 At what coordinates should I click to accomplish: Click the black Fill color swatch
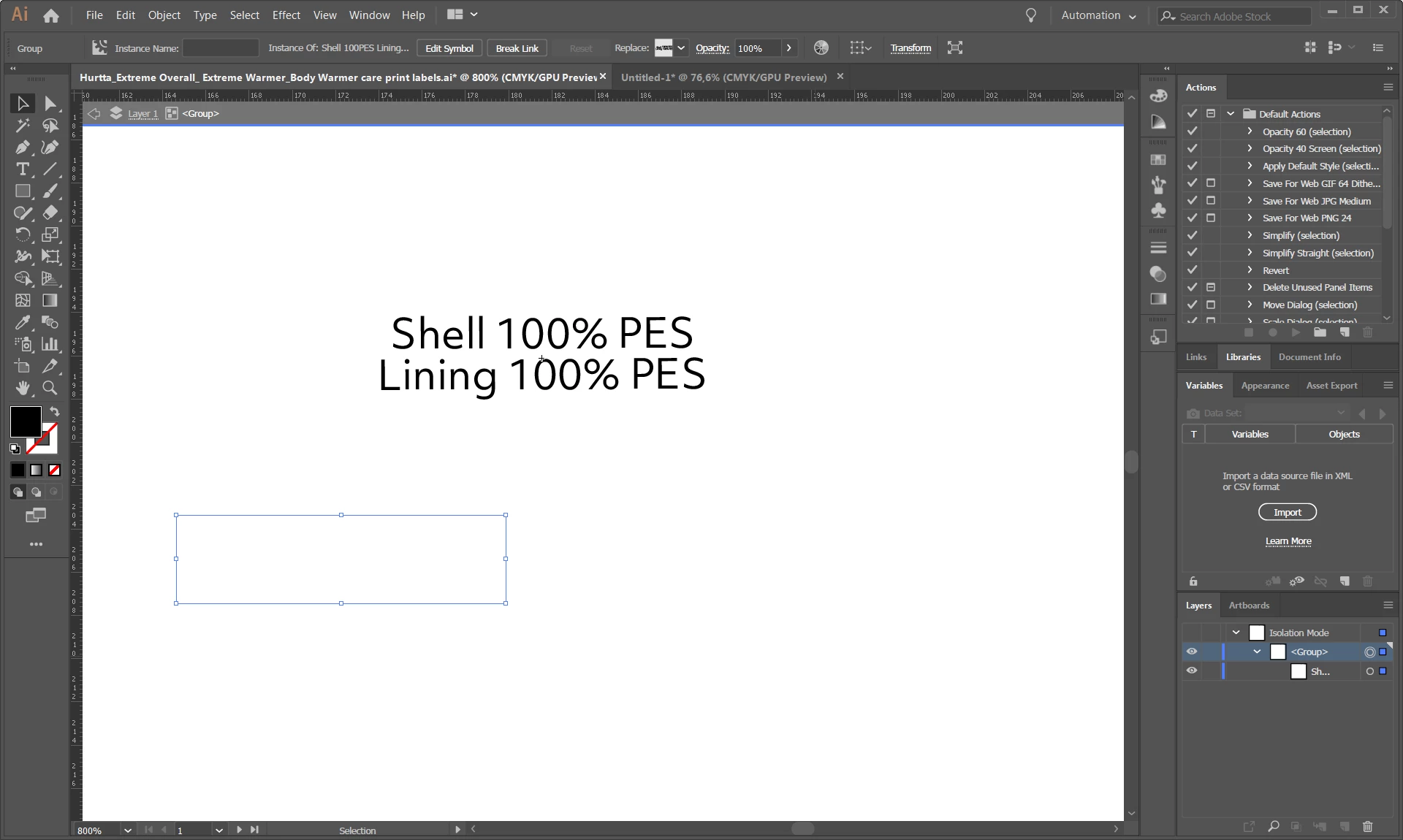[x=24, y=421]
